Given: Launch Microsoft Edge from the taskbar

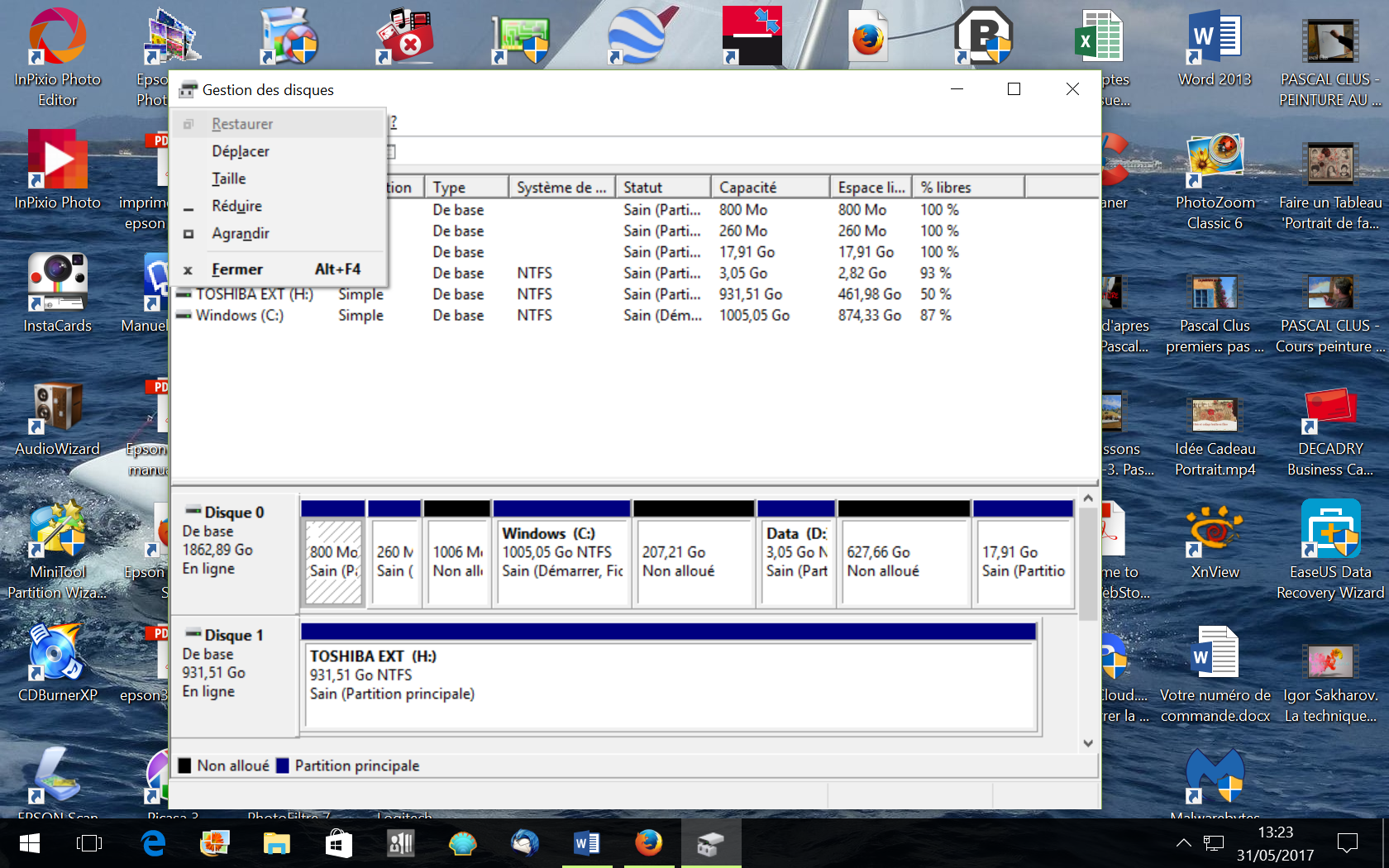Looking at the screenshot, I should pyautogui.click(x=153, y=843).
